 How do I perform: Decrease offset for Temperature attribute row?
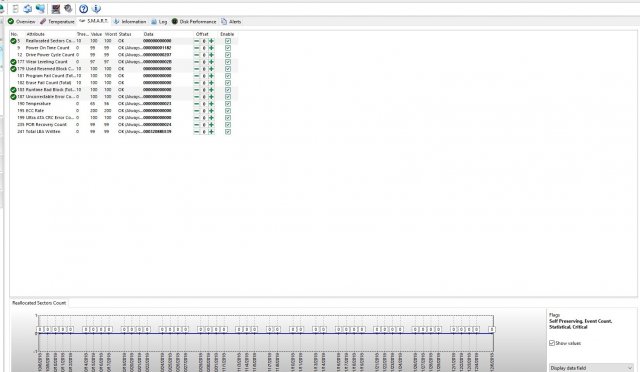click(x=197, y=104)
